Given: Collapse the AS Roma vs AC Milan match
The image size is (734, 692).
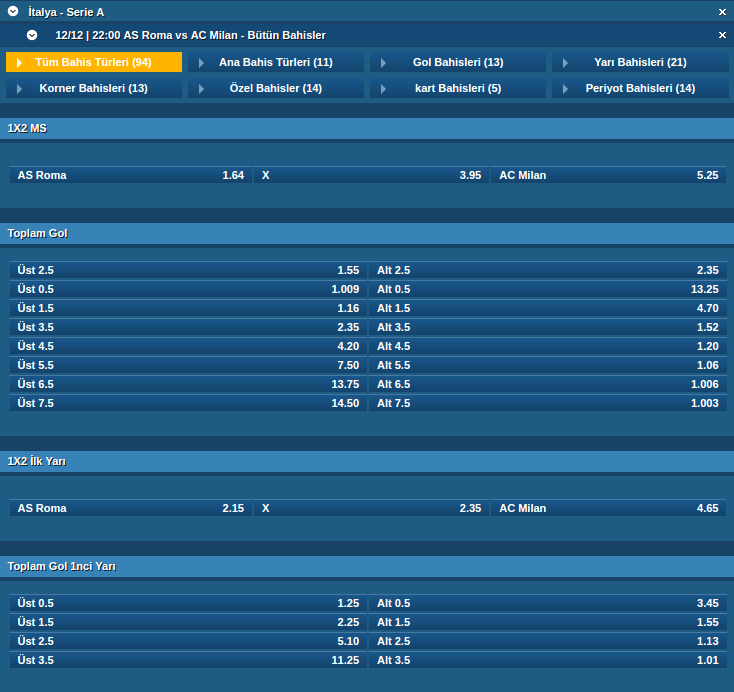Looking at the screenshot, I should pyautogui.click(x=32, y=35).
